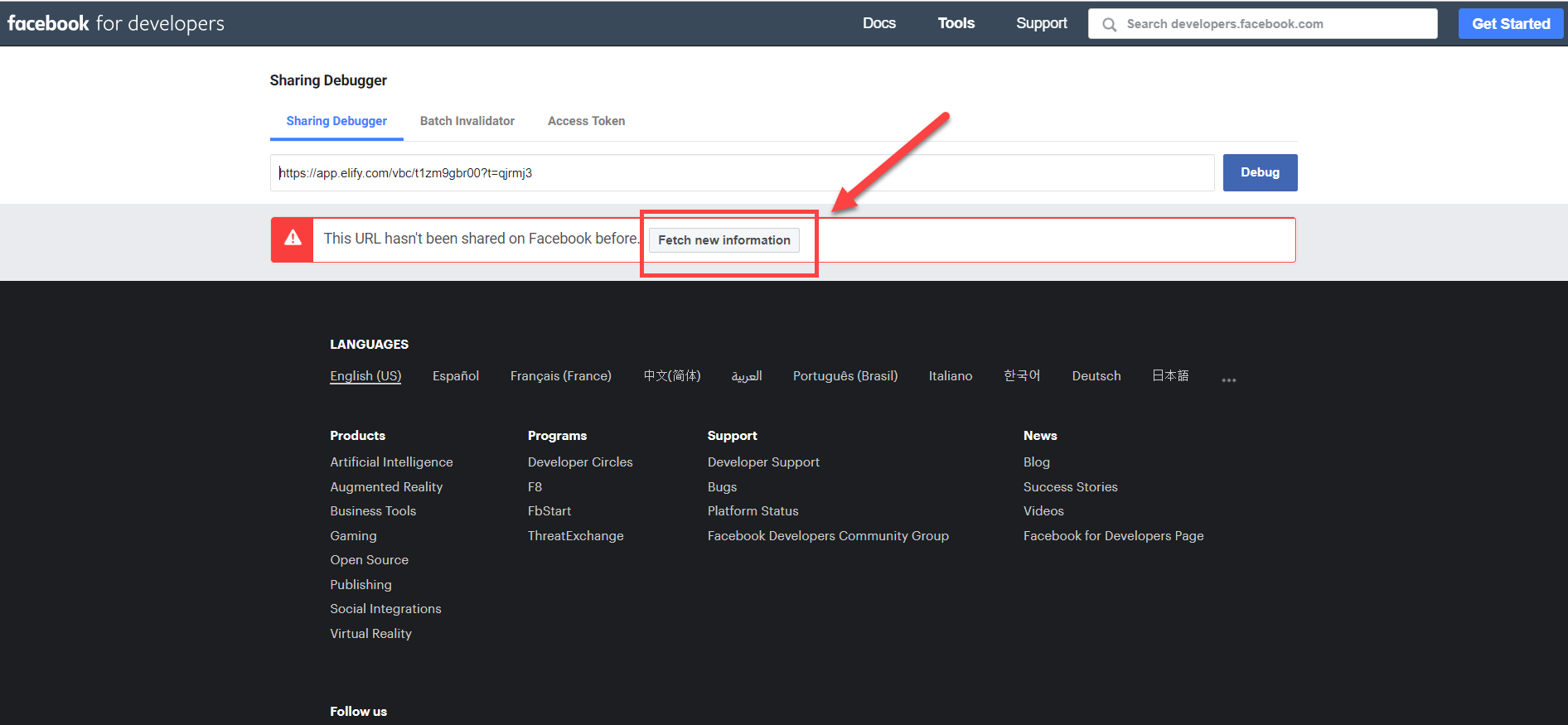Open Gaming product link
This screenshot has height=725, width=1568.
point(353,536)
